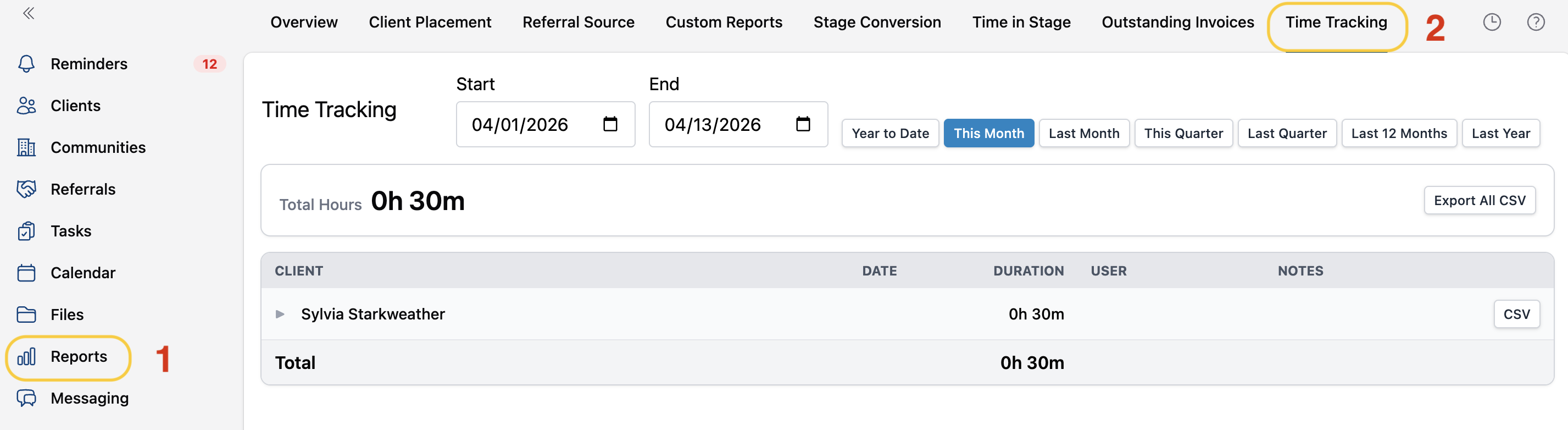Click the Start date input field

point(520,125)
